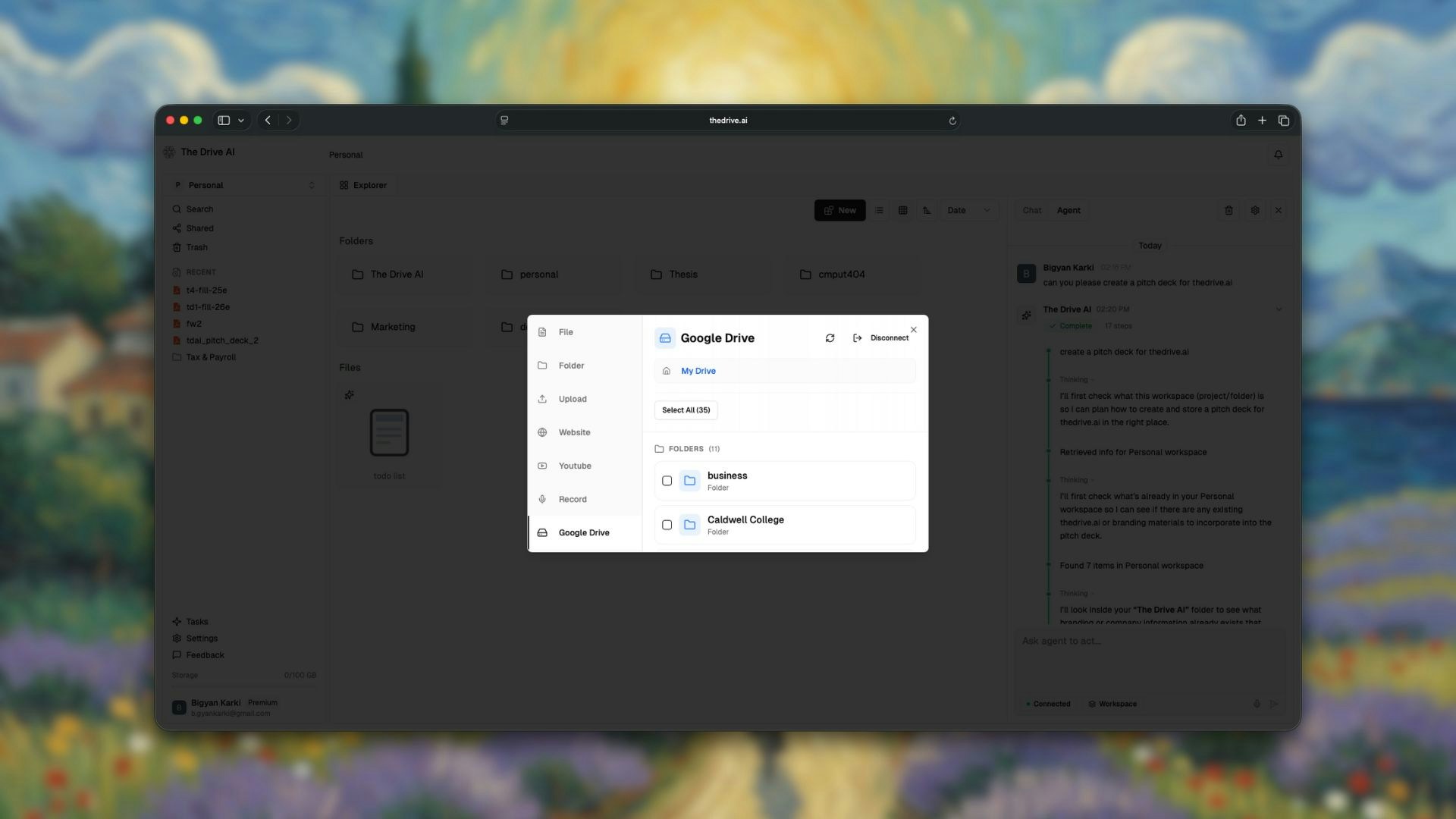Open notifications with the bell icon

pyautogui.click(x=1278, y=155)
